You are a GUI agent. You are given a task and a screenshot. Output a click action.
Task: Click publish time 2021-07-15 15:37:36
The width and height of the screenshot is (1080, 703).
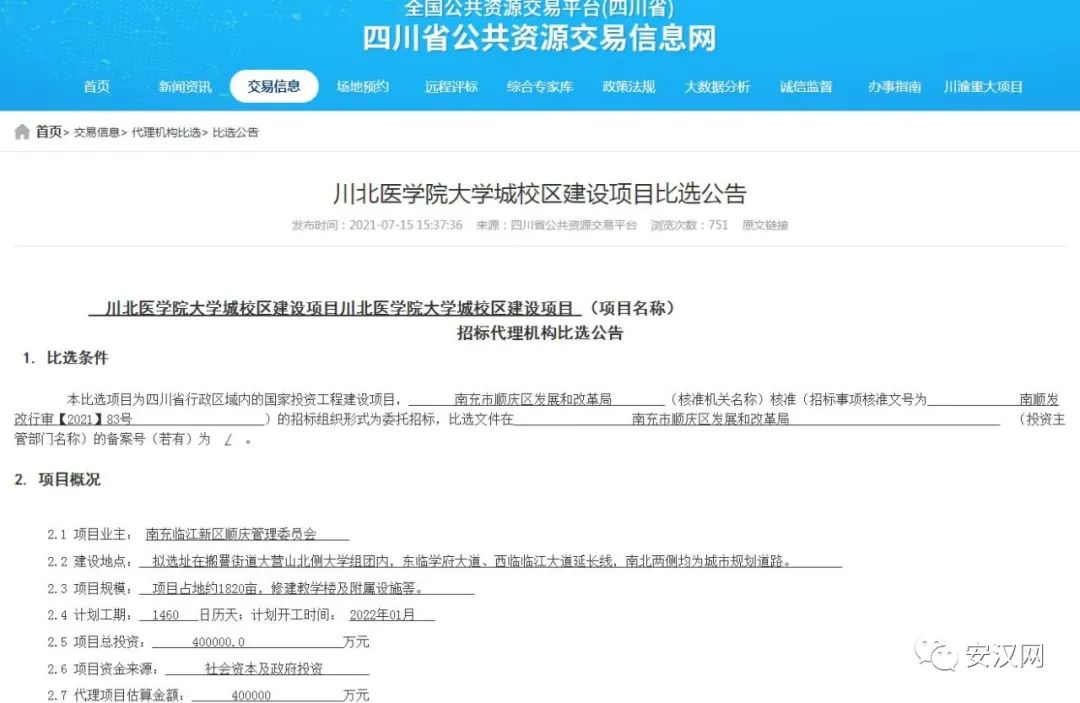point(406,225)
